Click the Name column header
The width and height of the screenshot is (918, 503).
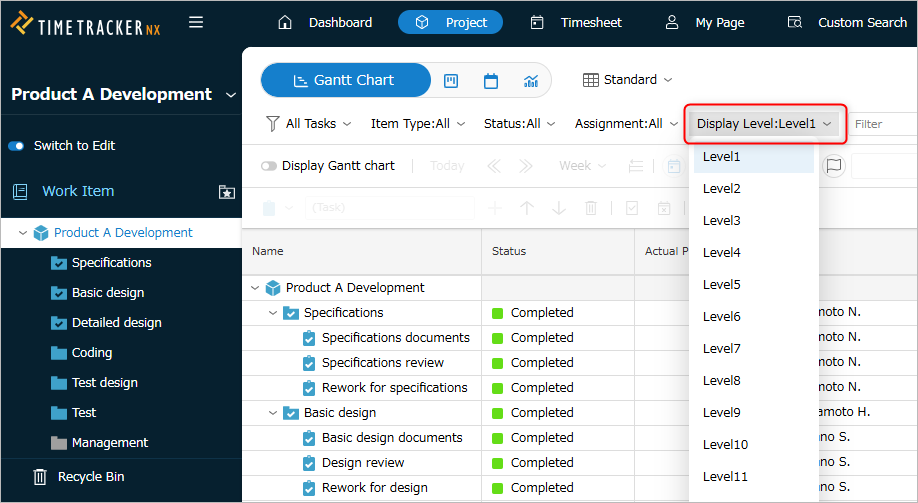pos(362,251)
